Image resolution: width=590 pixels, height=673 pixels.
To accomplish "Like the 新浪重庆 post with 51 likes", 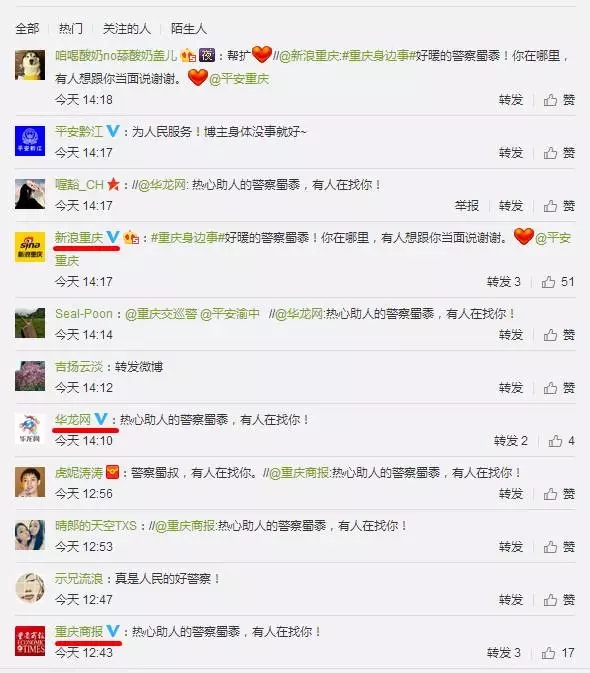I will coord(557,282).
